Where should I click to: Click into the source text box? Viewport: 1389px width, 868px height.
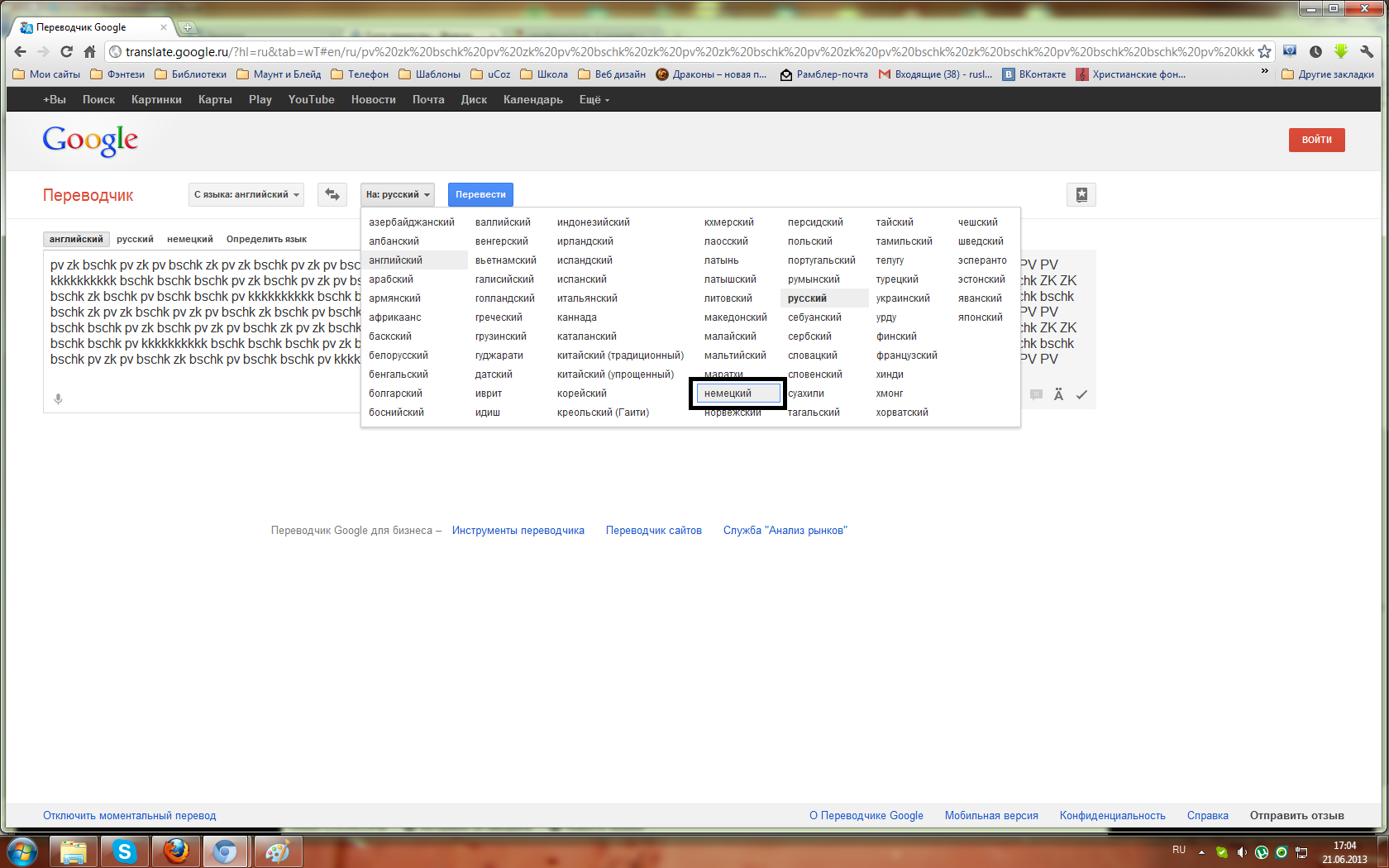tap(203, 331)
